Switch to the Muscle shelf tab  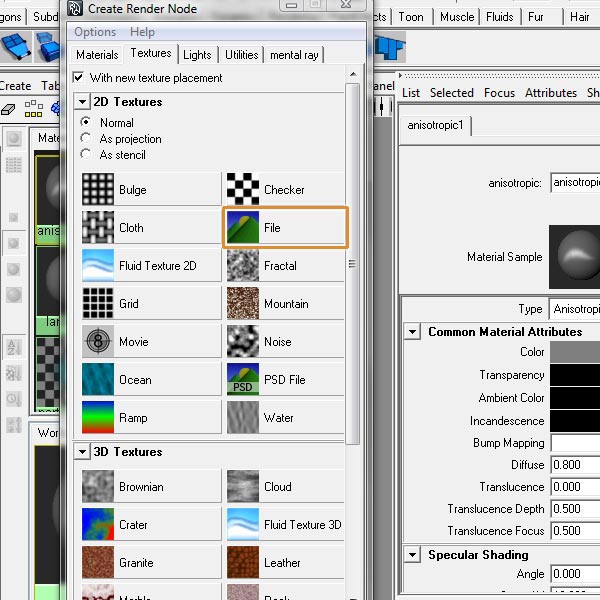pyautogui.click(x=457, y=17)
